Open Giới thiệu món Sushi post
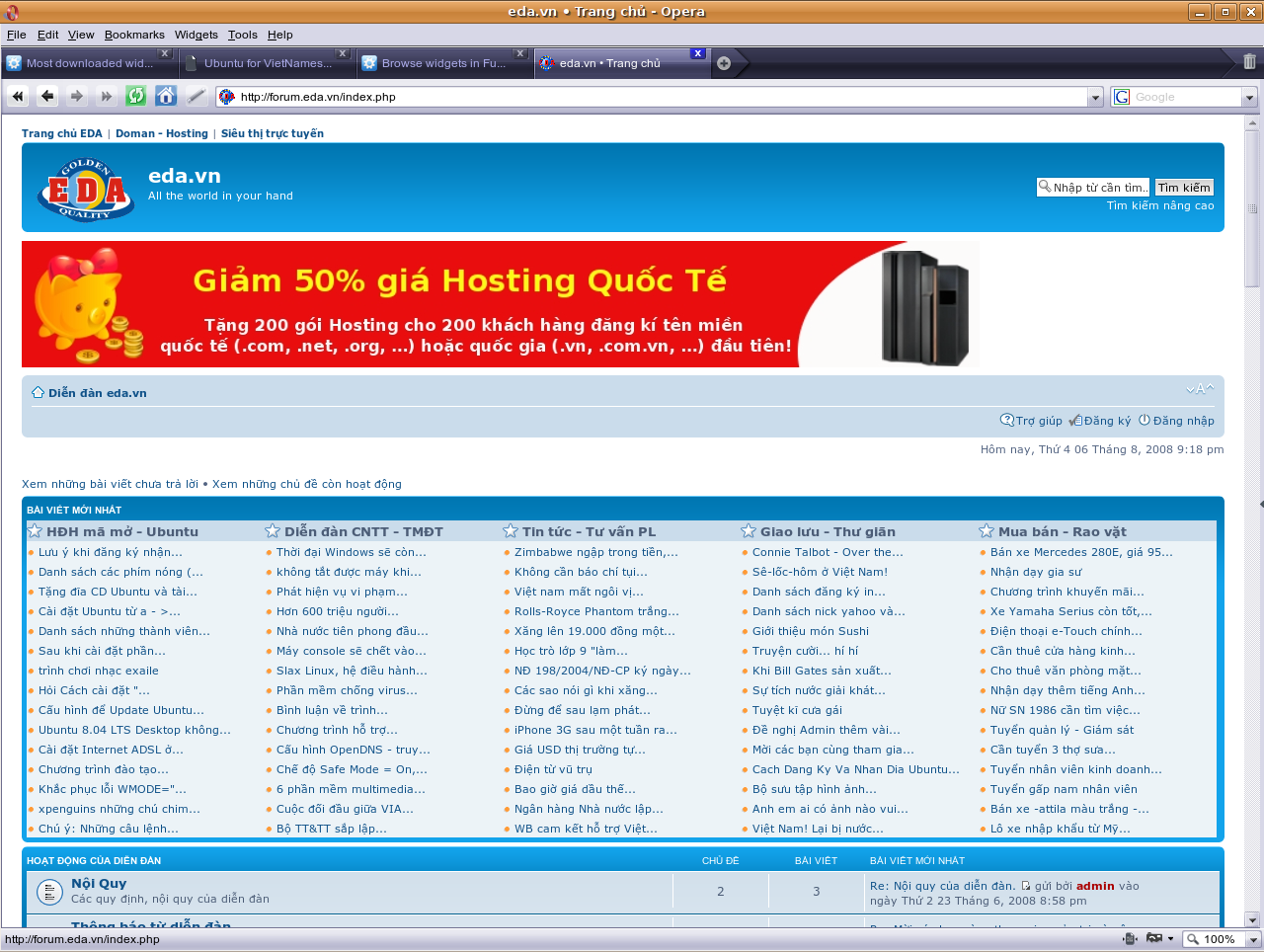1264x952 pixels. point(811,631)
